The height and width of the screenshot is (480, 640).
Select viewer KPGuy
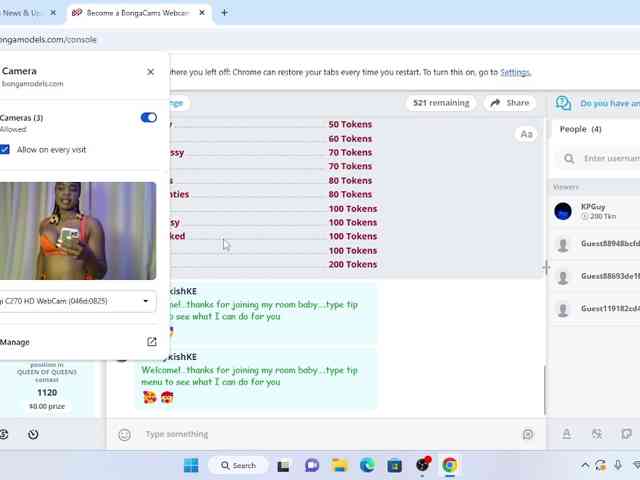tap(596, 211)
